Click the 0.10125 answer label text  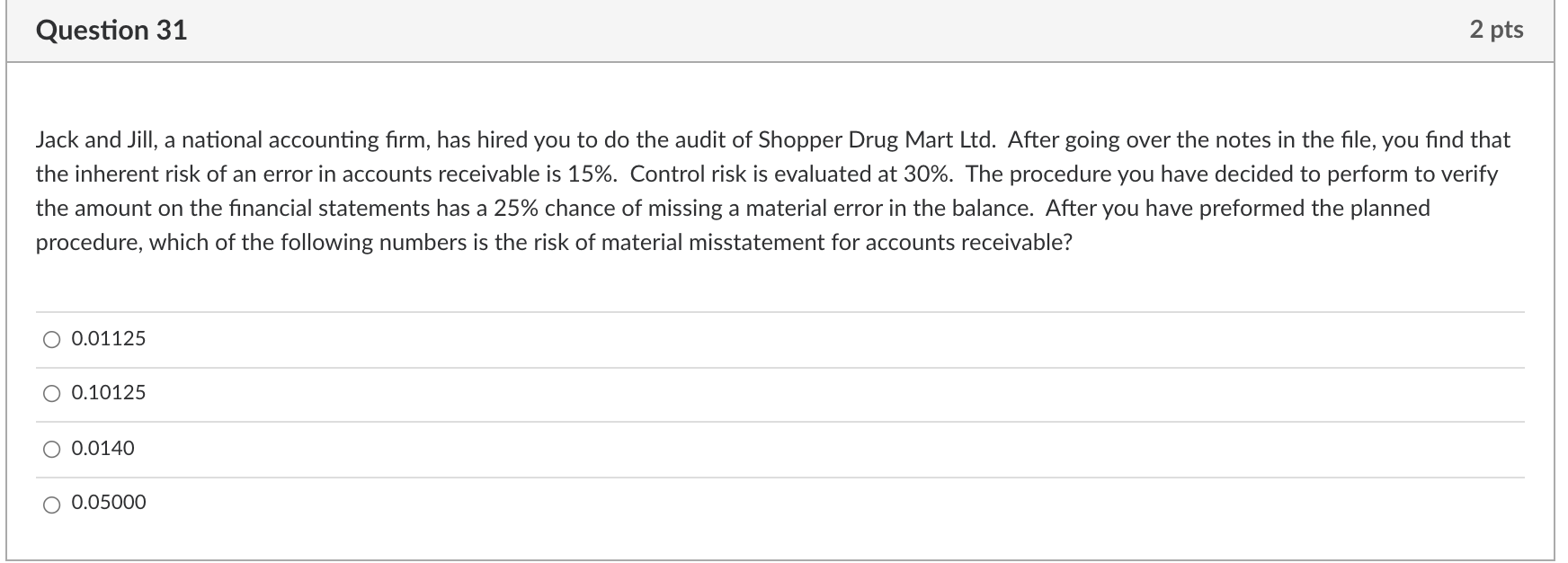[x=108, y=393]
